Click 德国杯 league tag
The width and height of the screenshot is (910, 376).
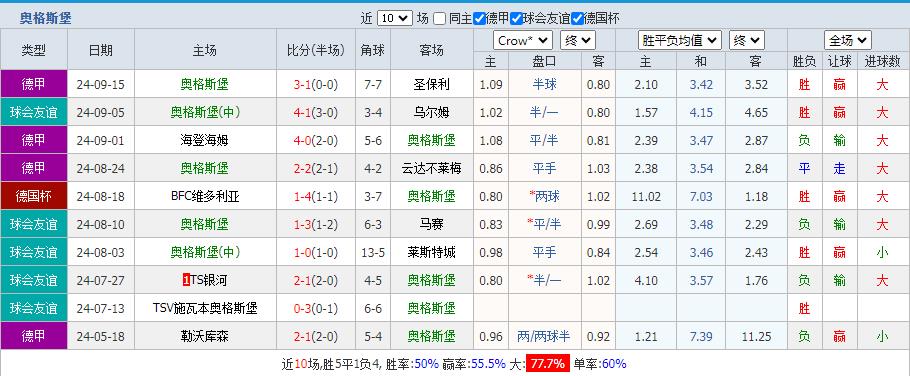(34, 196)
